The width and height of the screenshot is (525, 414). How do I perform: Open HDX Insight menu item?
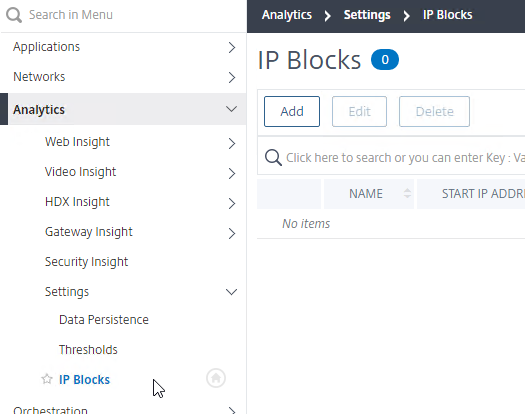77,202
